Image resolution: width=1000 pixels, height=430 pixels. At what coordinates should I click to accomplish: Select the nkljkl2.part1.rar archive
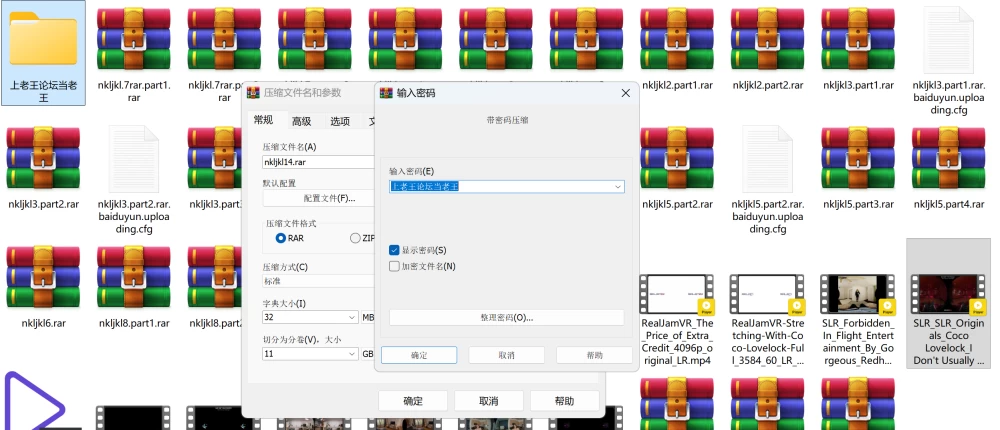click(x=677, y=47)
